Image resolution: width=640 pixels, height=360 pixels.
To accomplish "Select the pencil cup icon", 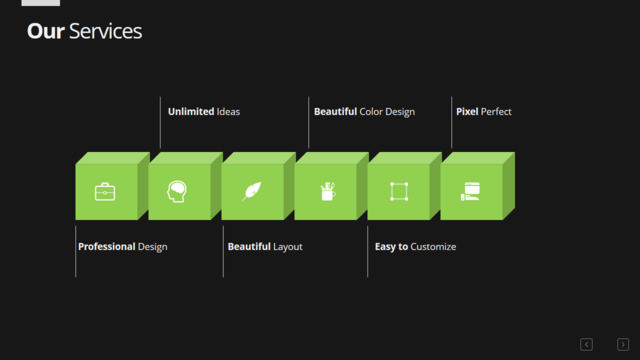I will point(328,191).
